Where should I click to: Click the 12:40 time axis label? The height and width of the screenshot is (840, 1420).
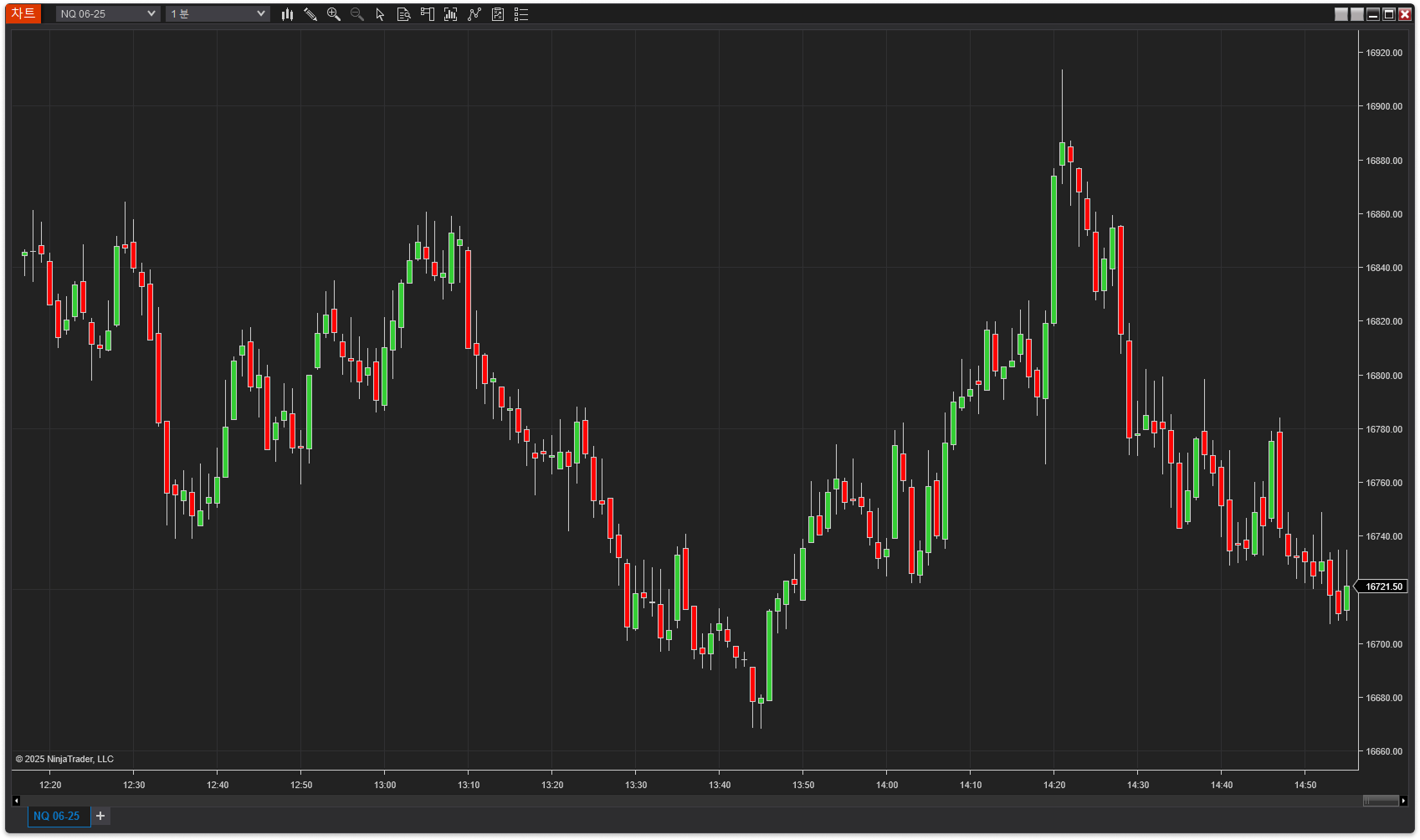218,785
